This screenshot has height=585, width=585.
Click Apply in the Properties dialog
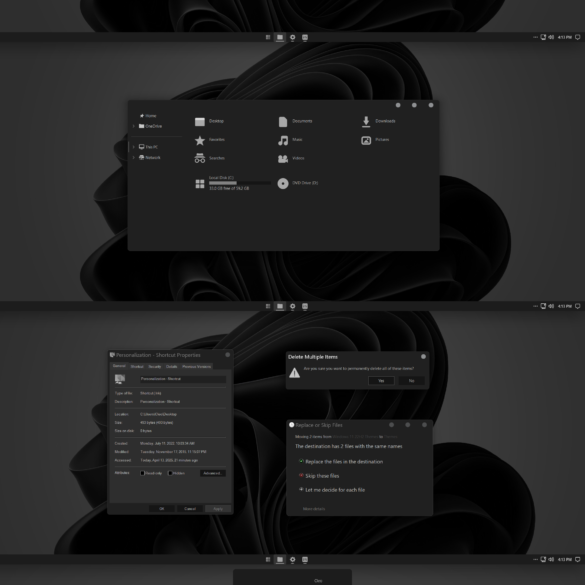218,509
